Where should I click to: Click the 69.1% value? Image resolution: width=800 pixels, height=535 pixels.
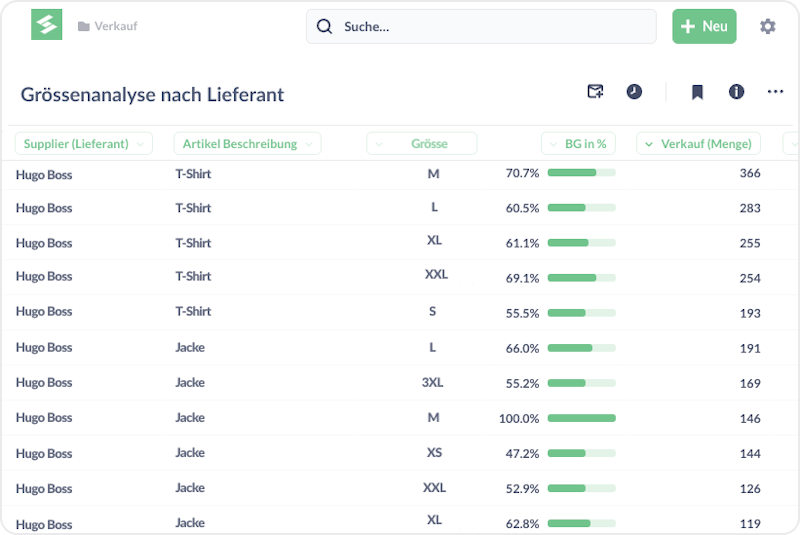pyautogui.click(x=522, y=278)
